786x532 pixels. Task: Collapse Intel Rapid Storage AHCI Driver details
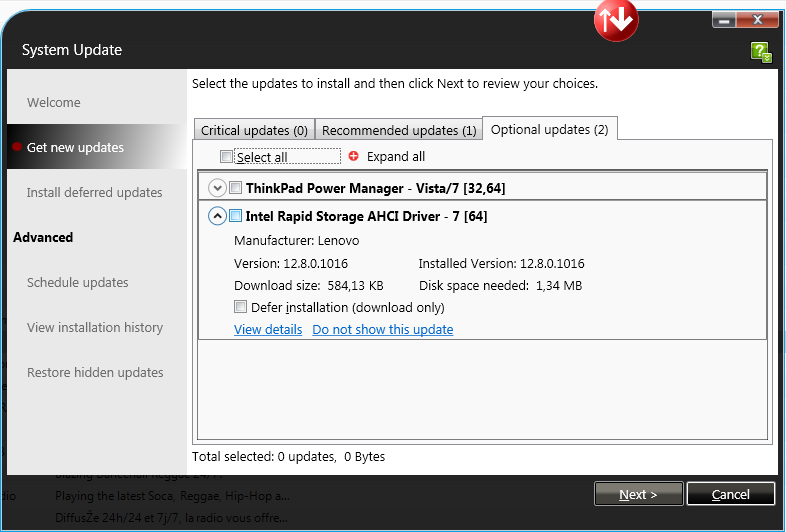coord(217,215)
